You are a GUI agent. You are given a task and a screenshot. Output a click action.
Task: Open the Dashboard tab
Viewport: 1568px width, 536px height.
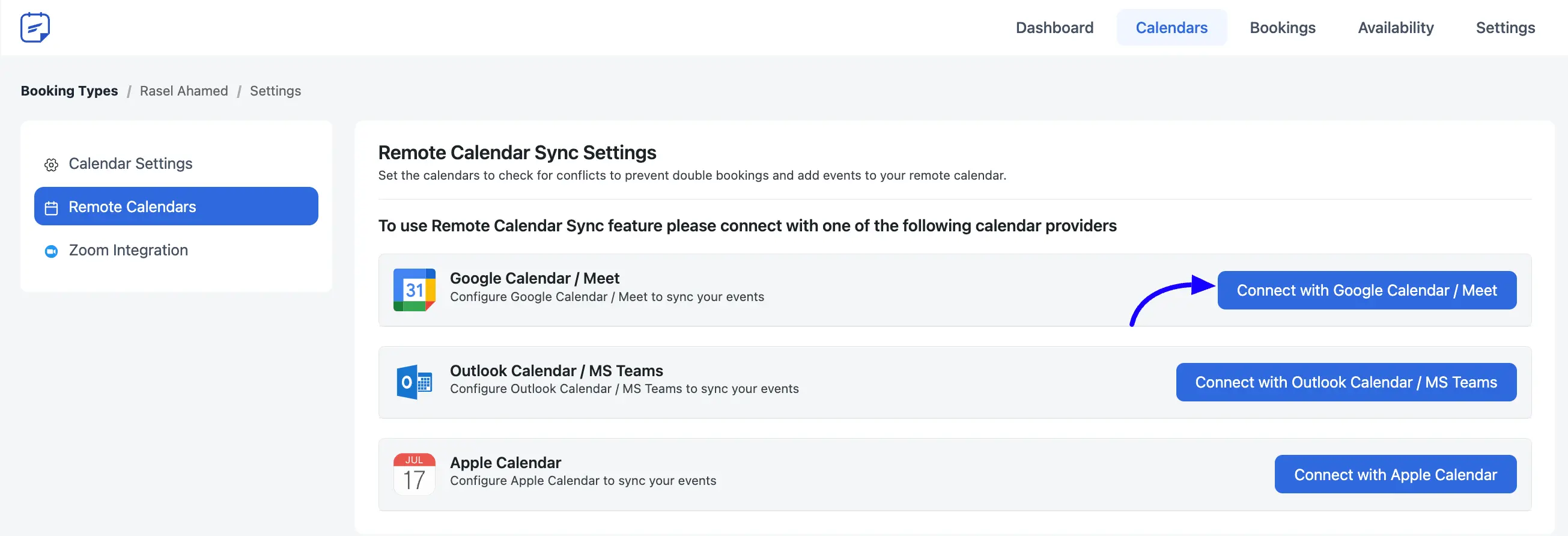click(x=1054, y=28)
